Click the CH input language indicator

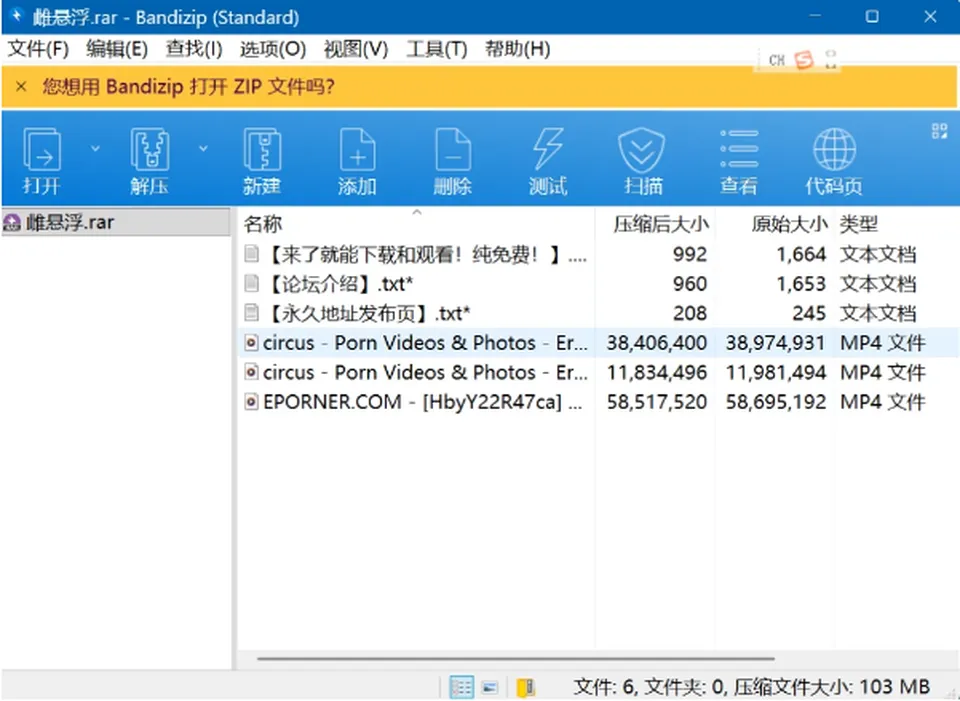[777, 60]
